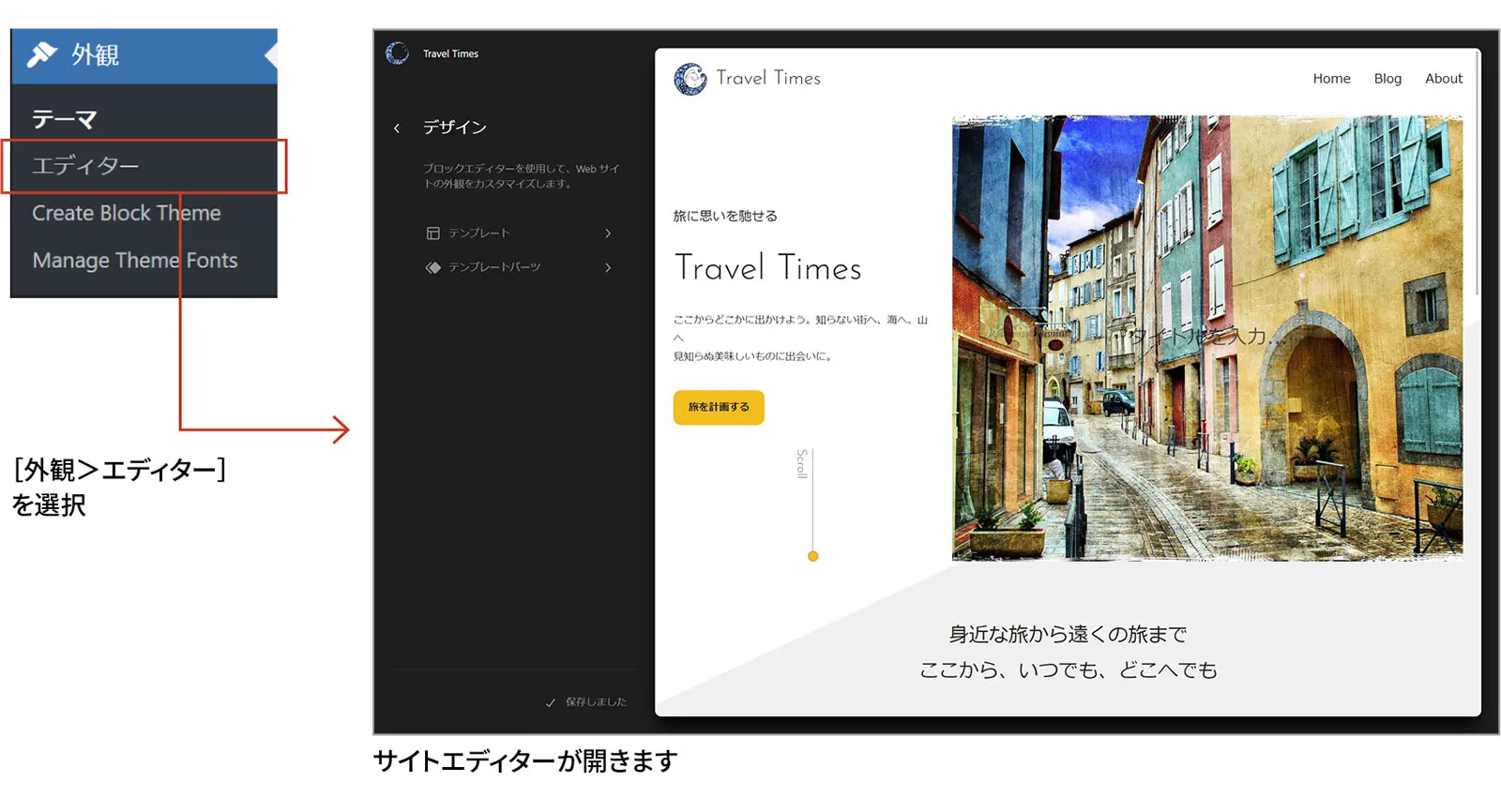Open the Blog navigation link
Screen dimensions: 1501x812
pyautogui.click(x=1387, y=79)
